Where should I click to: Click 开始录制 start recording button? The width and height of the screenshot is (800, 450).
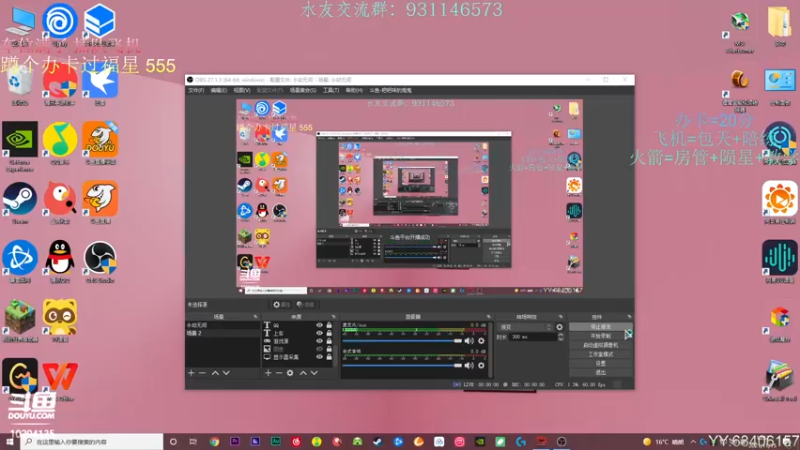(601, 336)
